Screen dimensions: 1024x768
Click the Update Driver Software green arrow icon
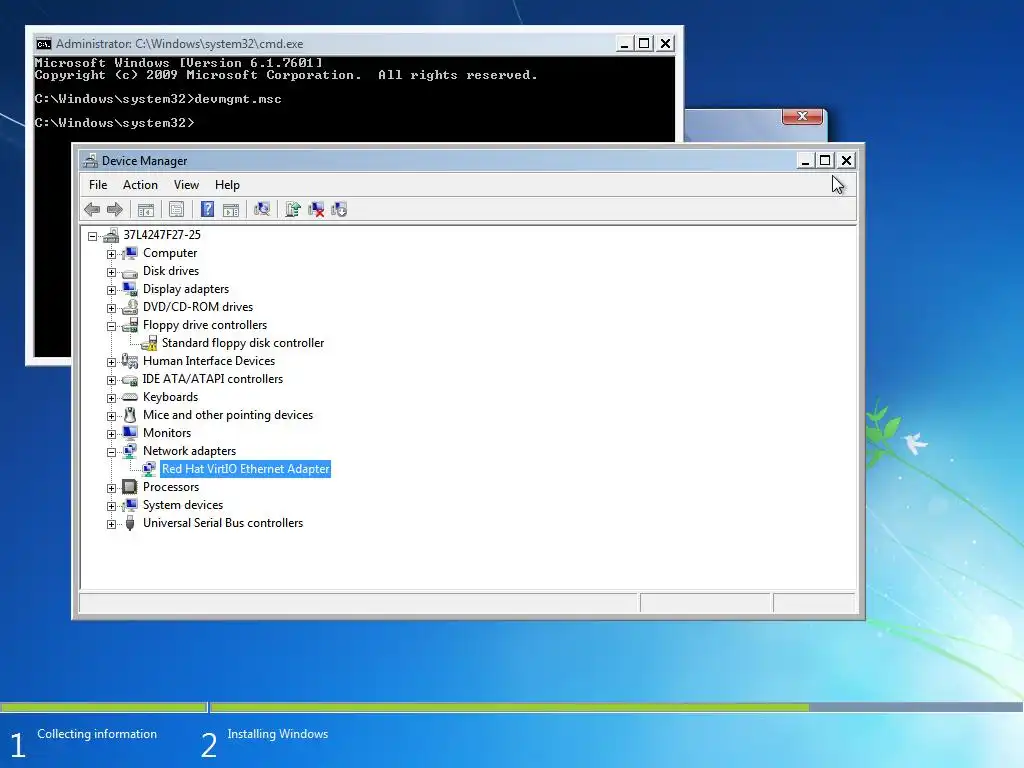(293, 210)
